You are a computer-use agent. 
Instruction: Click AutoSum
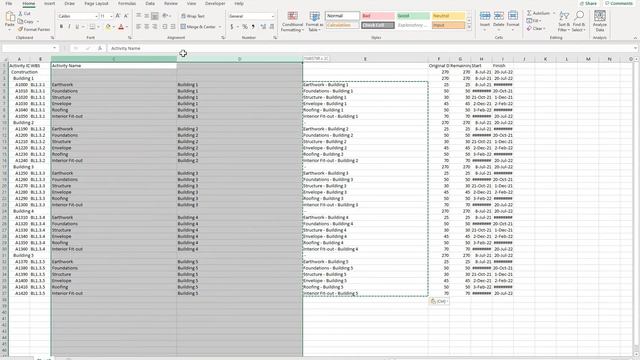538,13
